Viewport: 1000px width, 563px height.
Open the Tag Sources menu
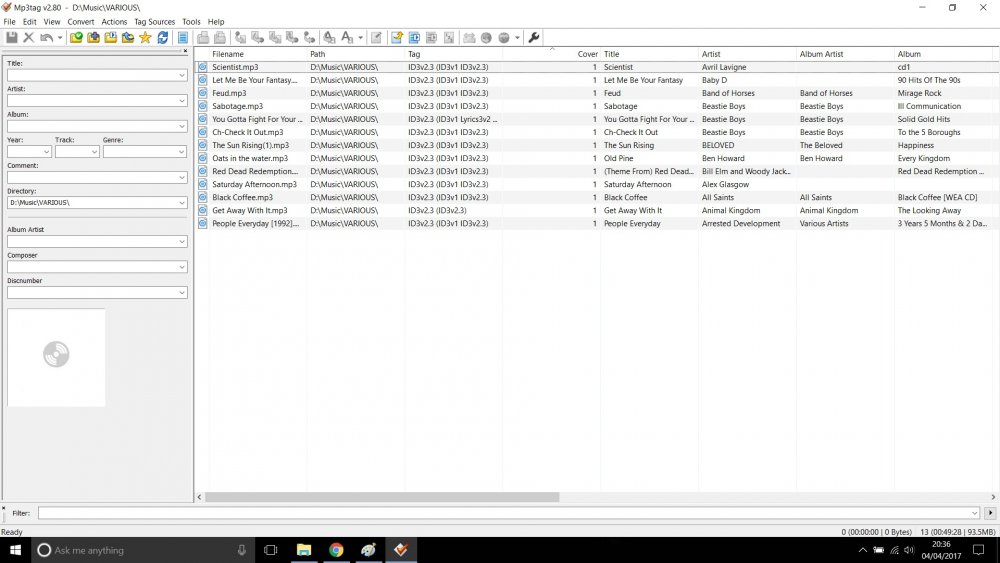154,22
